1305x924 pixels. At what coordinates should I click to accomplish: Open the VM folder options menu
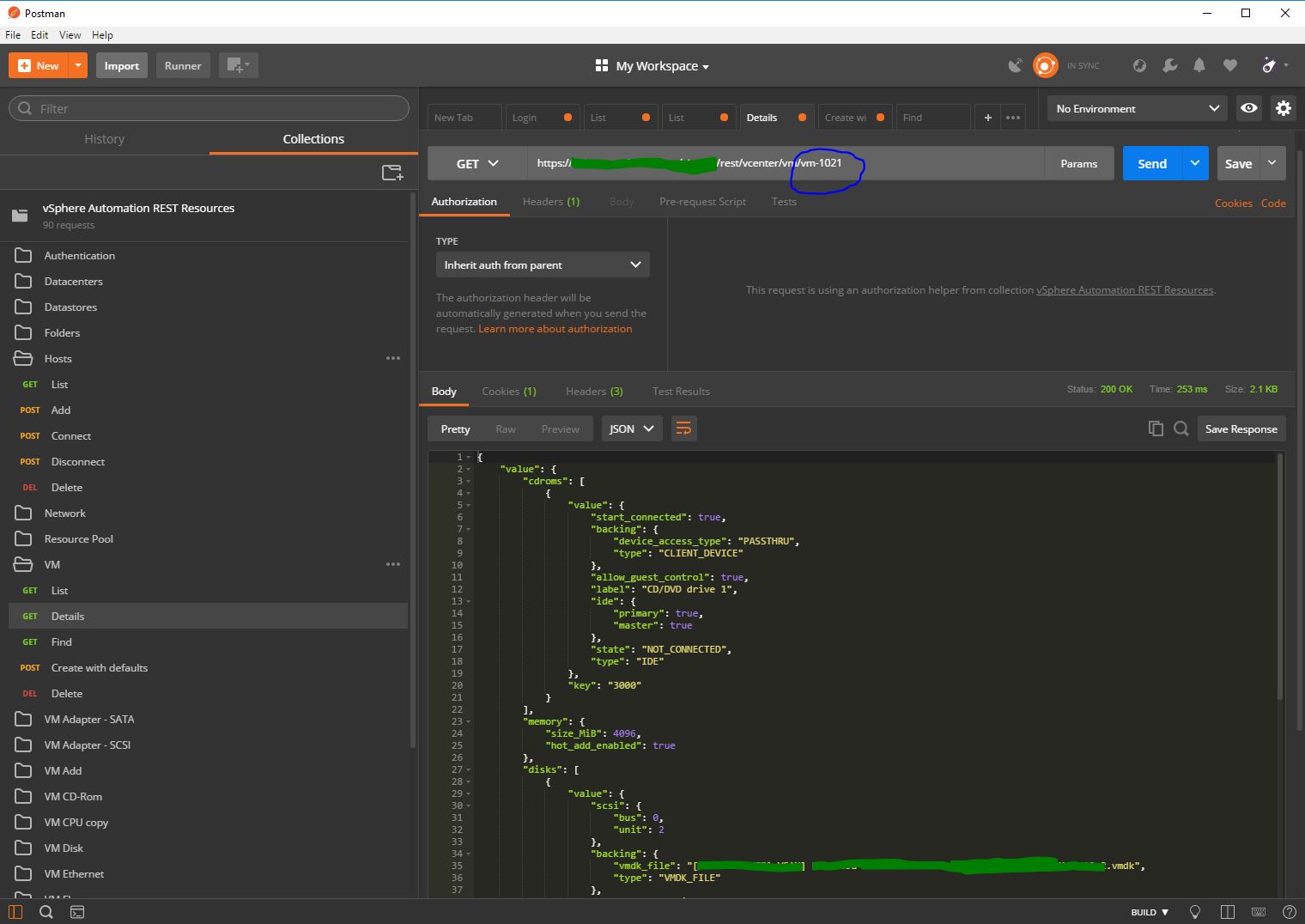(x=393, y=564)
